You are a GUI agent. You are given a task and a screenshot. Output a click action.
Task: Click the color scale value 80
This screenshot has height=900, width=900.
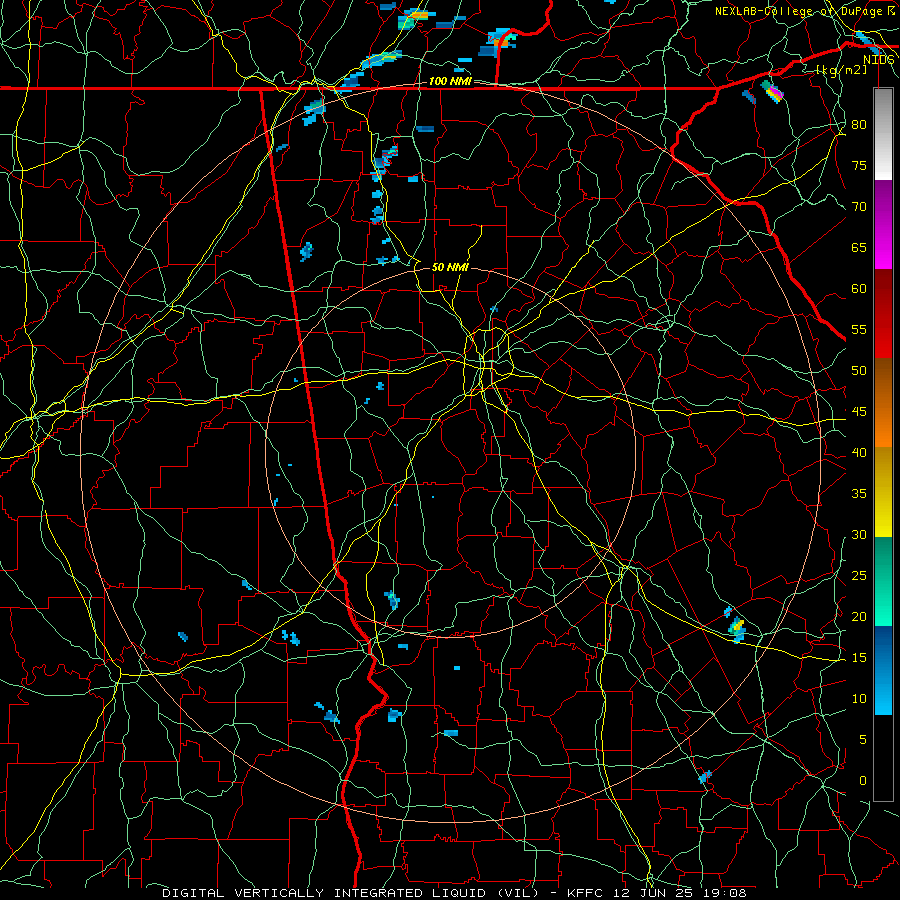pos(859,125)
